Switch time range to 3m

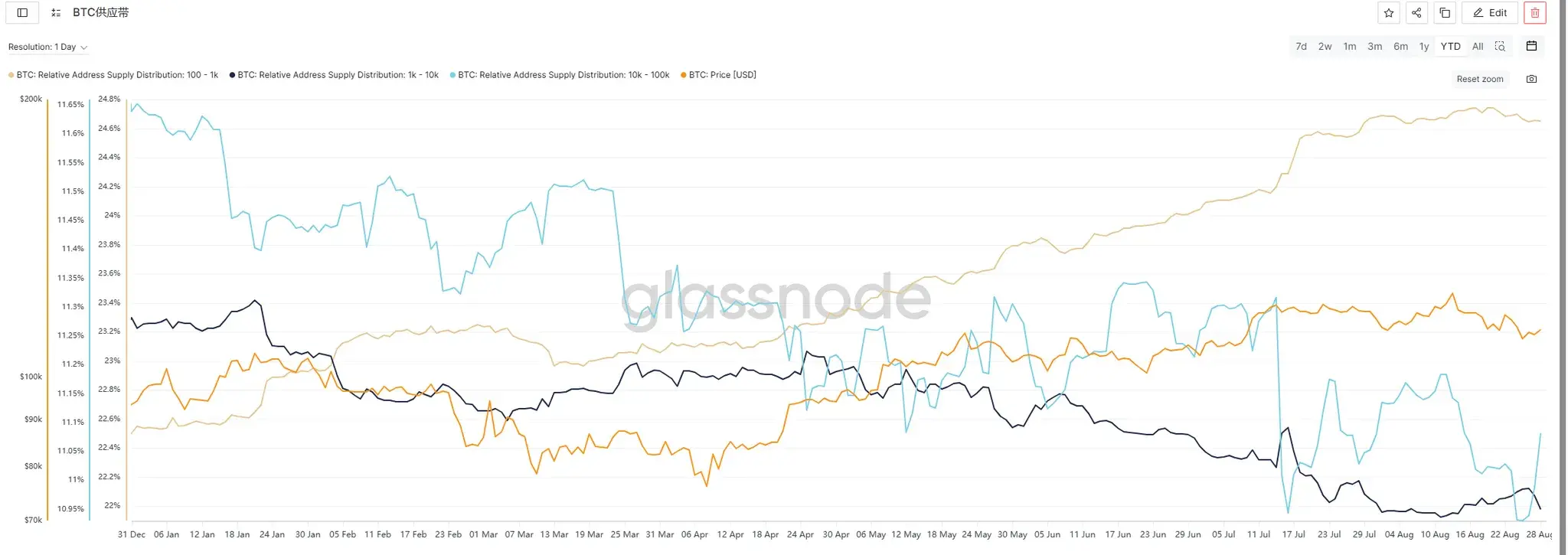click(1375, 47)
